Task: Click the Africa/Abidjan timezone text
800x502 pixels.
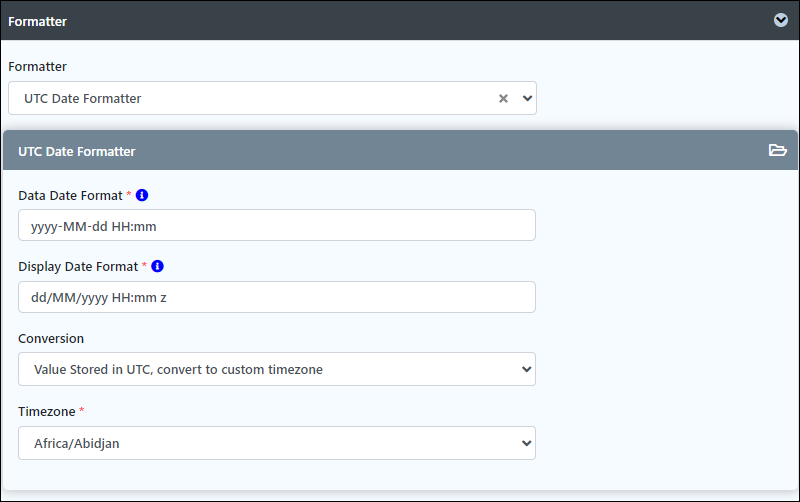Action: (77, 443)
